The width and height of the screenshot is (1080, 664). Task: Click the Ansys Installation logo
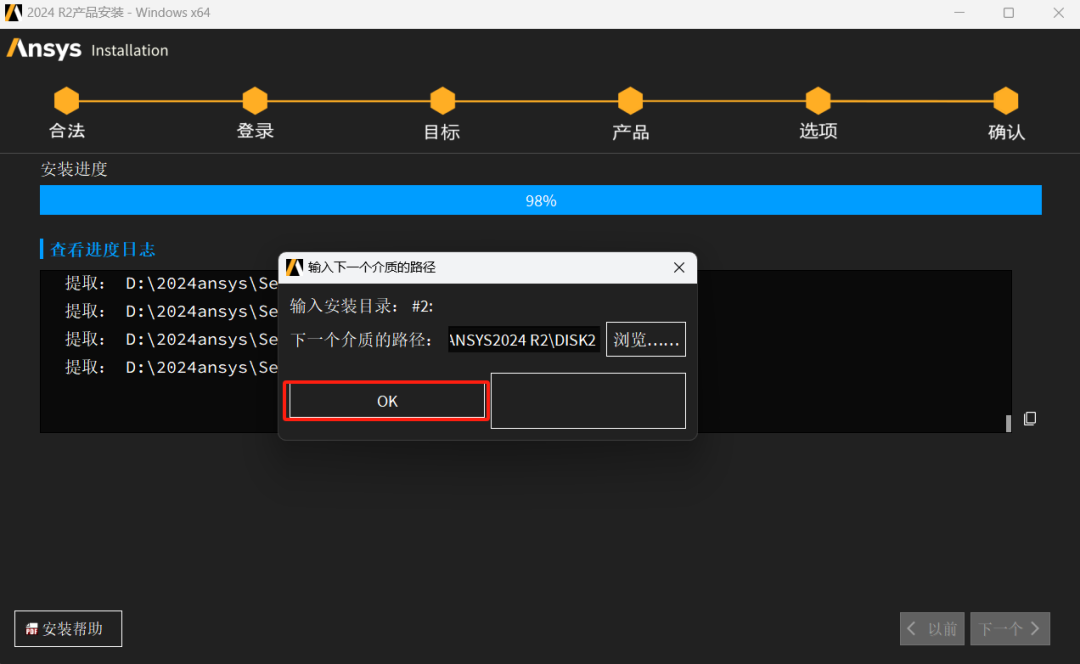coord(87,49)
